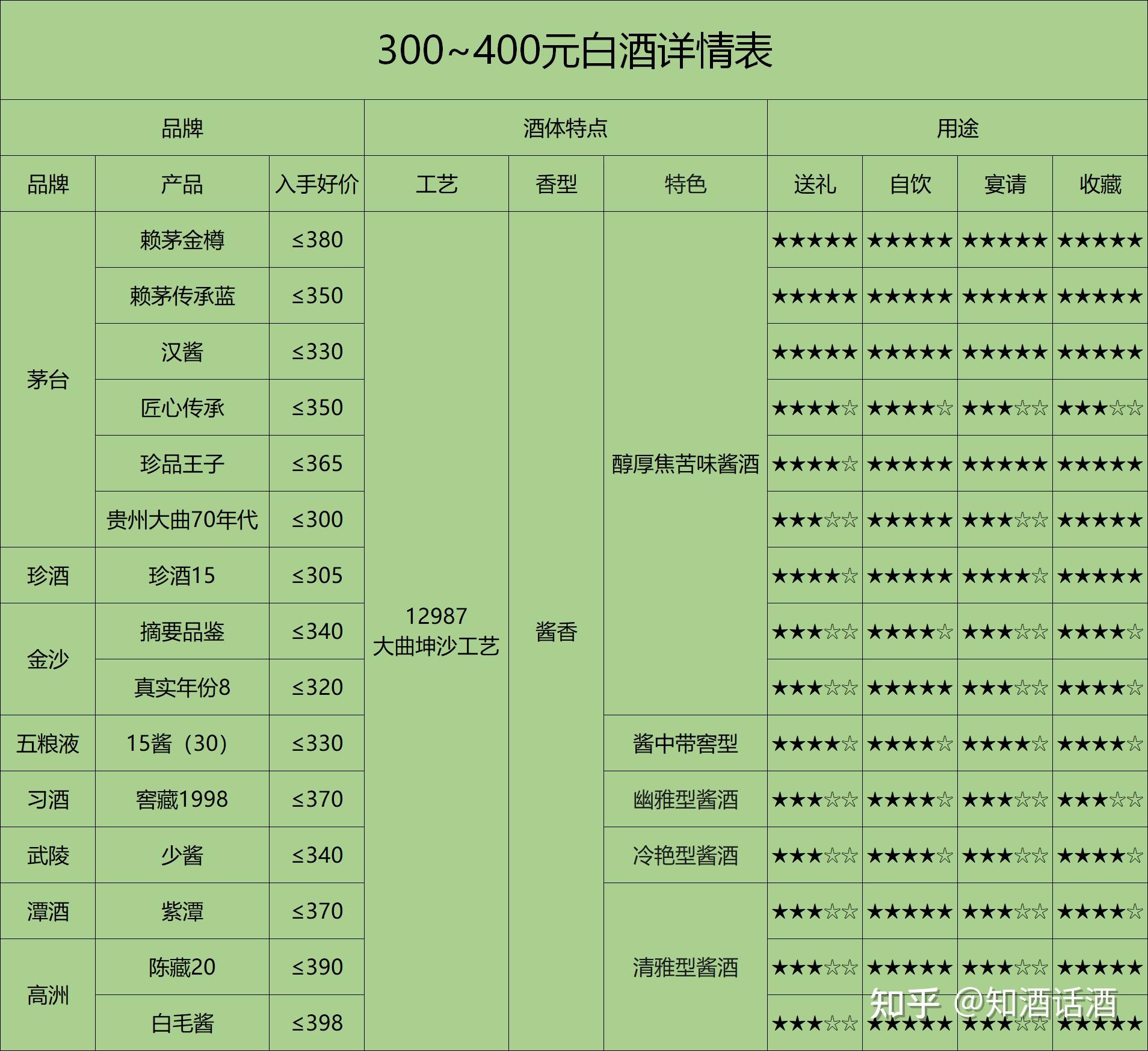Click 自饮 star rating for 少酱
Screen dimensions: 1148x1051
(x=910, y=855)
